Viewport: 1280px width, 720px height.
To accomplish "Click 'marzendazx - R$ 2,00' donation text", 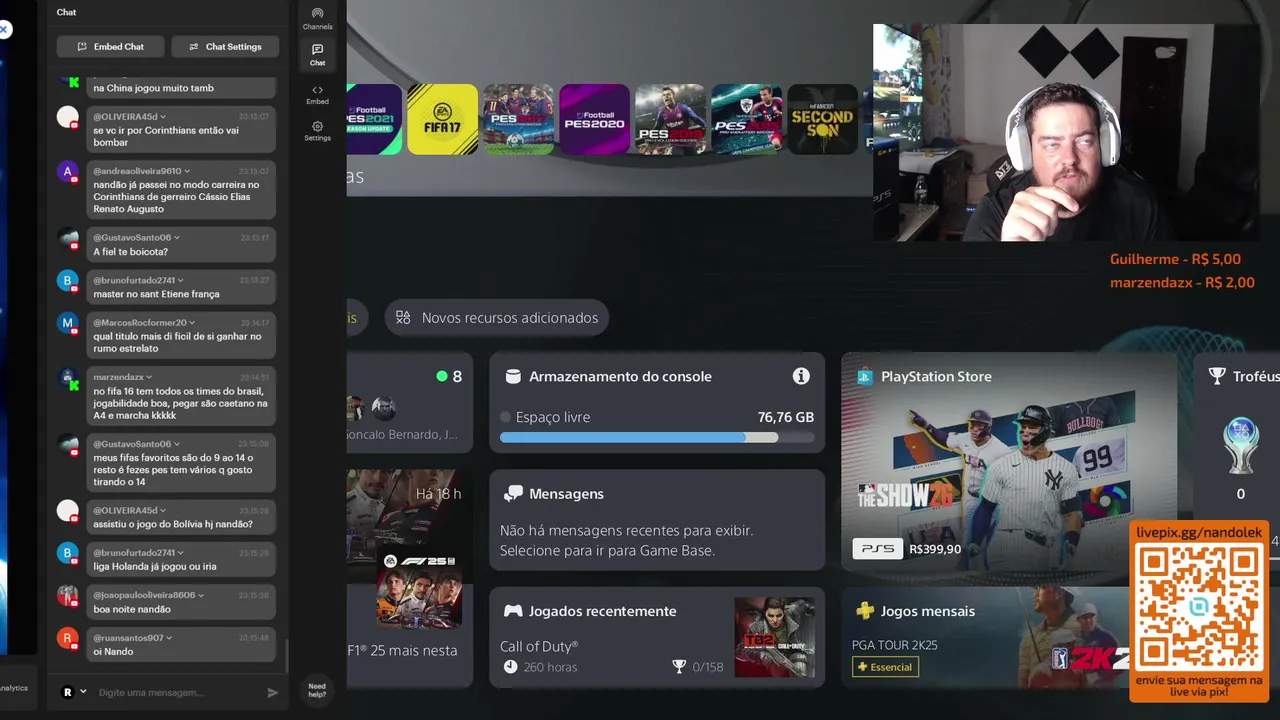I will point(1182,283).
